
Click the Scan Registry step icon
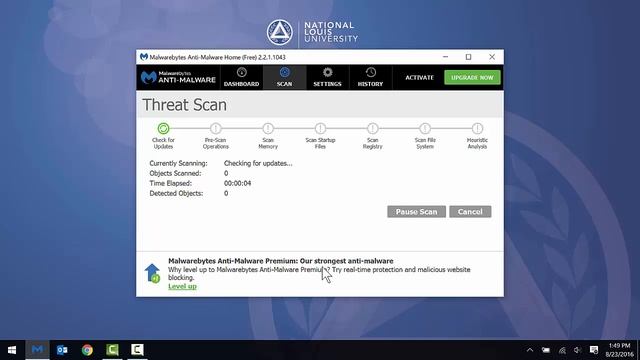click(373, 129)
